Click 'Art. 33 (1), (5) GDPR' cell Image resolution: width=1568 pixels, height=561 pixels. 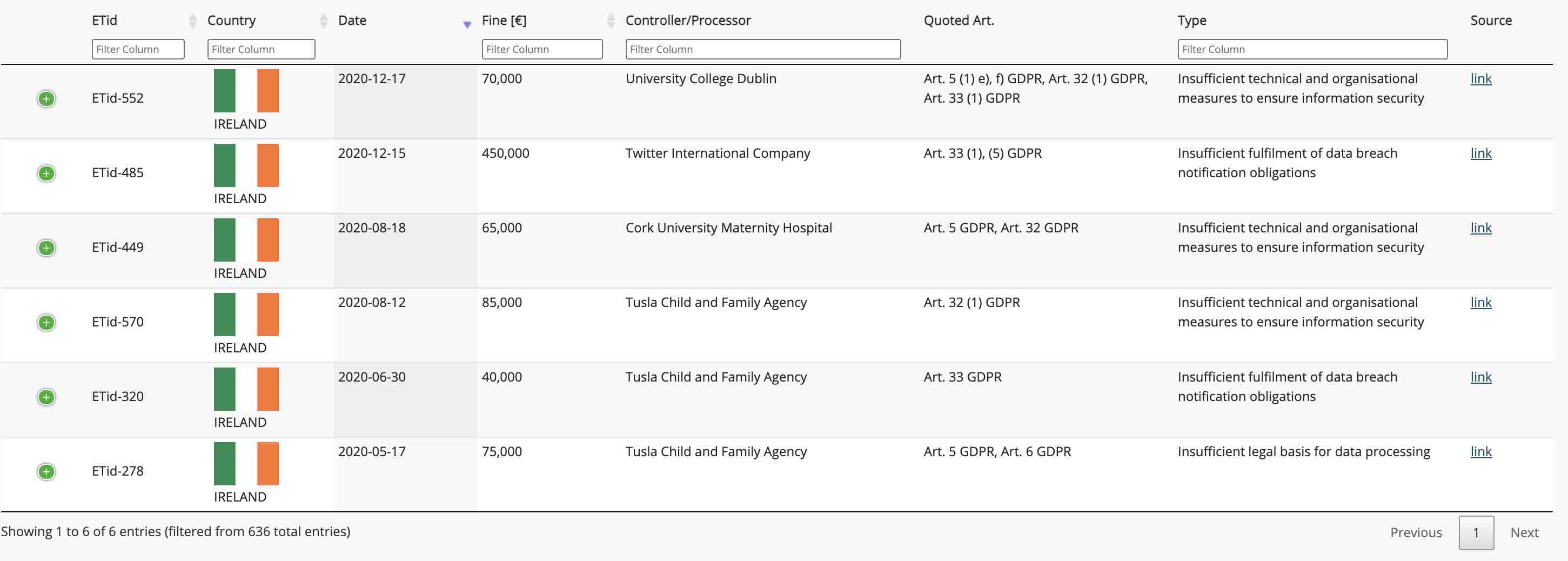(x=982, y=153)
